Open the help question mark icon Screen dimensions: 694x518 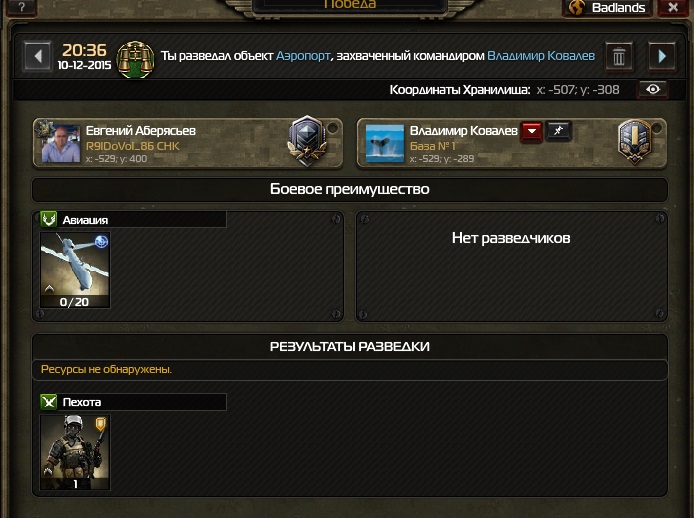20,7
